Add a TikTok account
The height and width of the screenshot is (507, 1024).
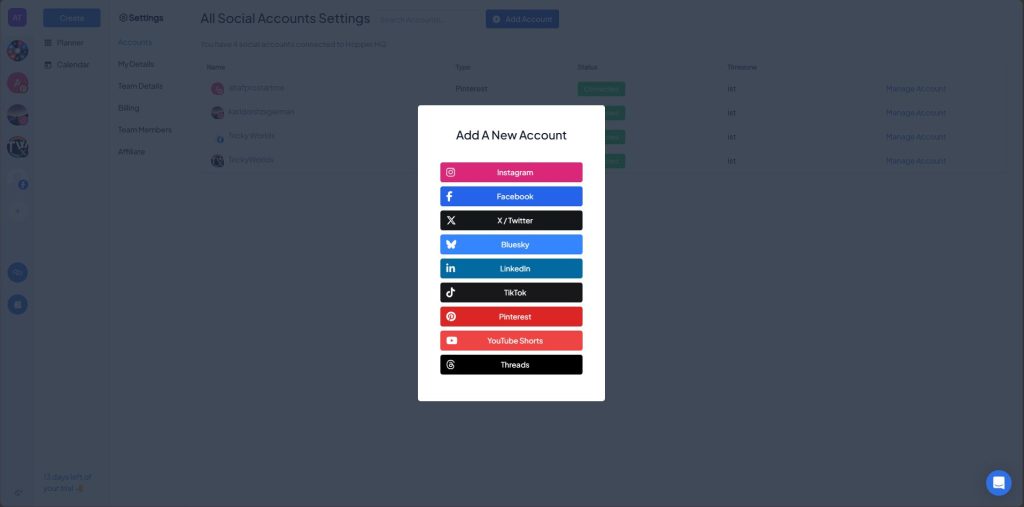click(x=511, y=293)
